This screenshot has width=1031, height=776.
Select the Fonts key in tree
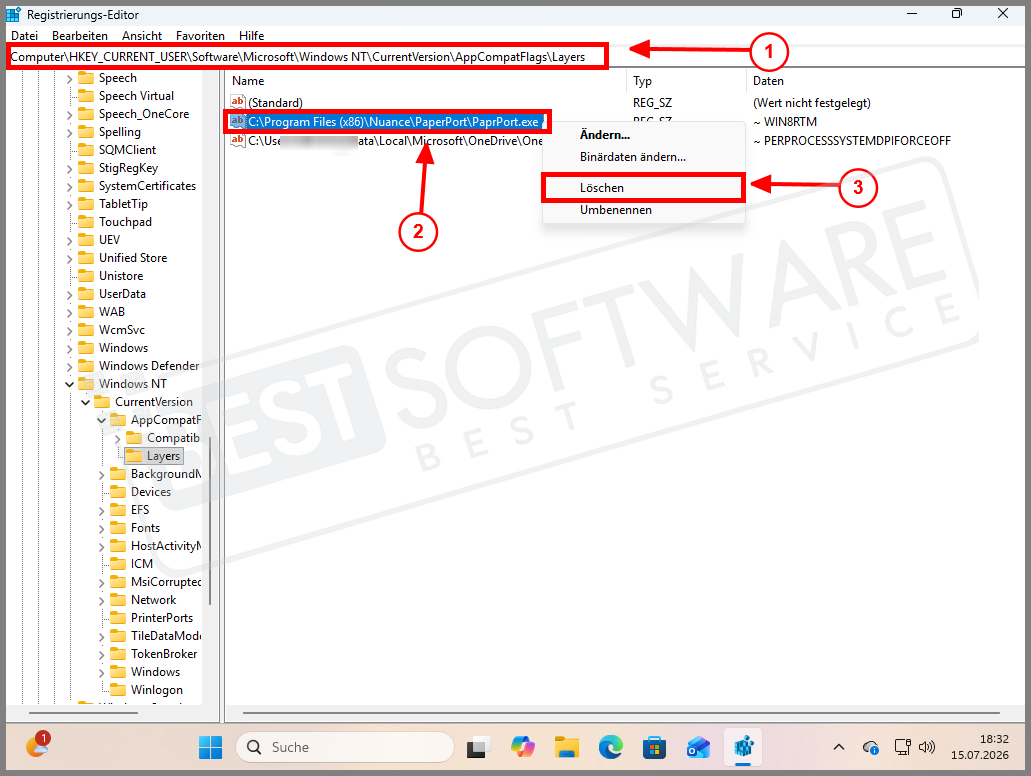click(x=145, y=528)
